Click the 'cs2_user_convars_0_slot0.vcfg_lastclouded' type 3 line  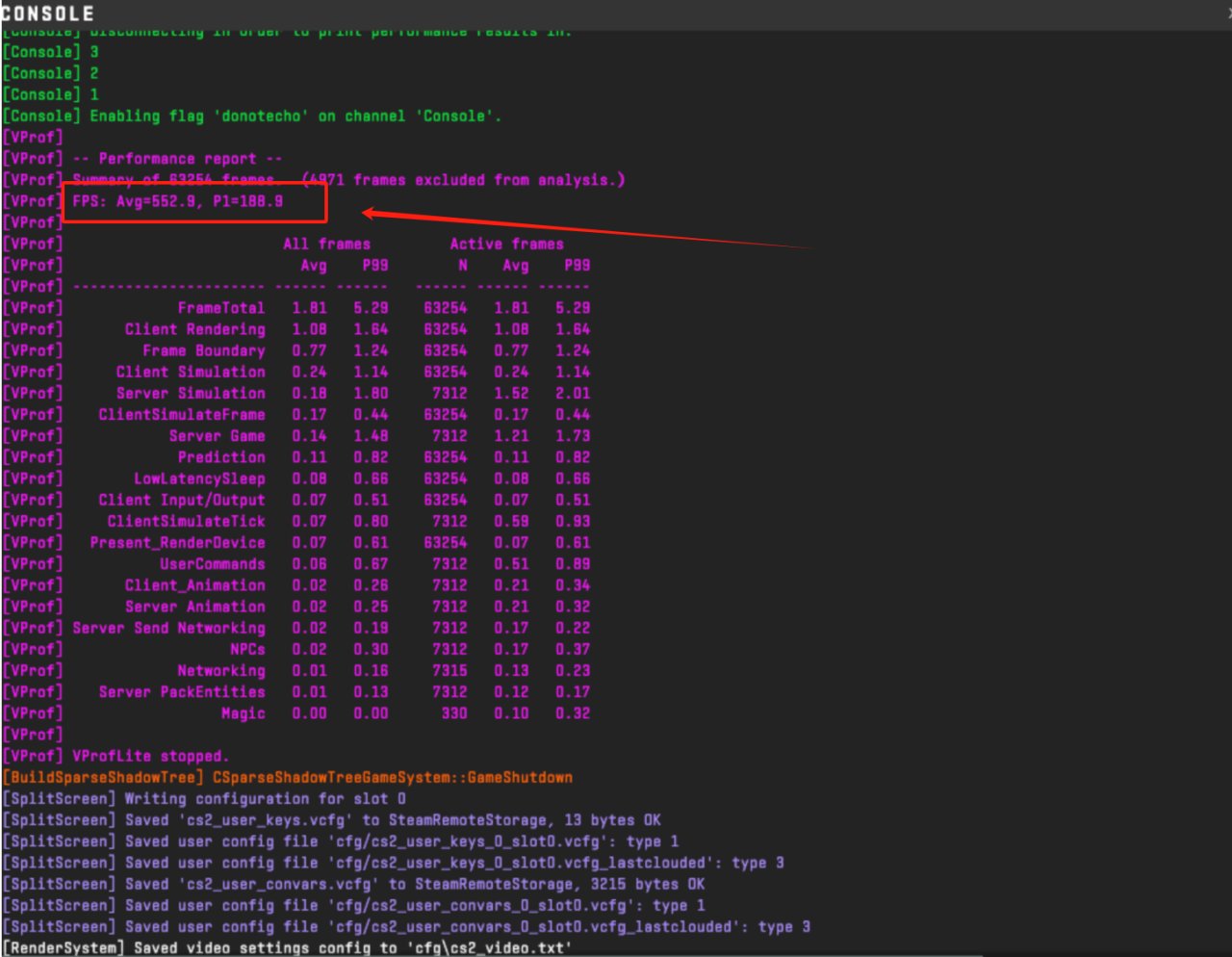[x=468, y=926]
